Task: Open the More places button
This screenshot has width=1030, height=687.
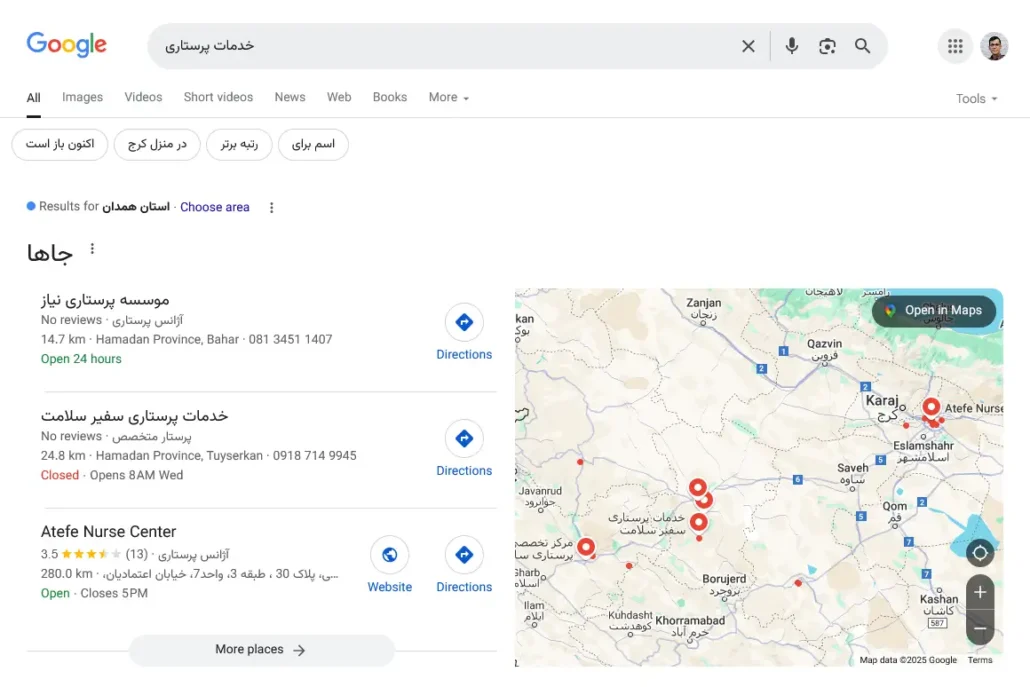Action: coord(262,650)
